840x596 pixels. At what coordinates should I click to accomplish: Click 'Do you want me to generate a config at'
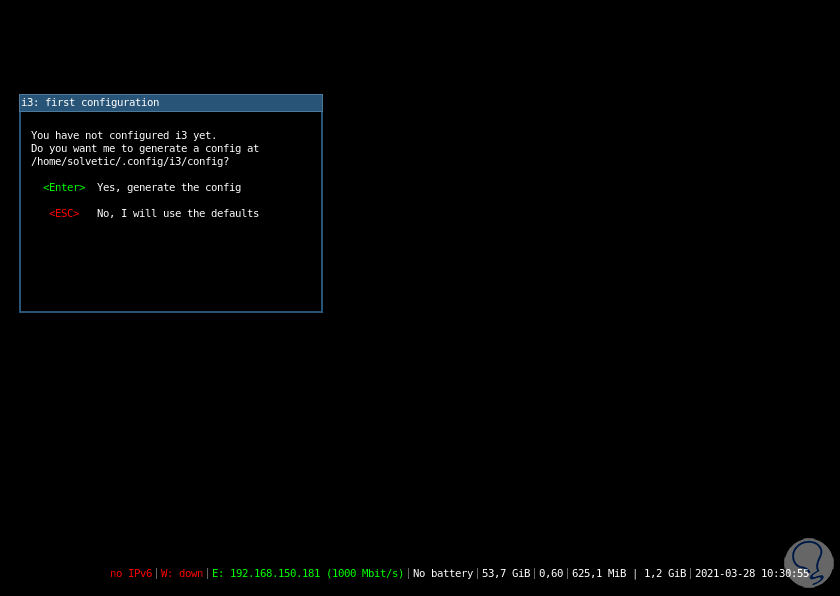pos(145,148)
